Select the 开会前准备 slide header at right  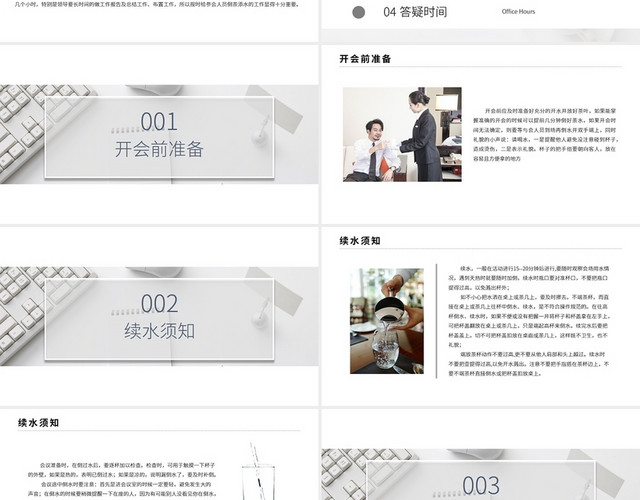[365, 59]
